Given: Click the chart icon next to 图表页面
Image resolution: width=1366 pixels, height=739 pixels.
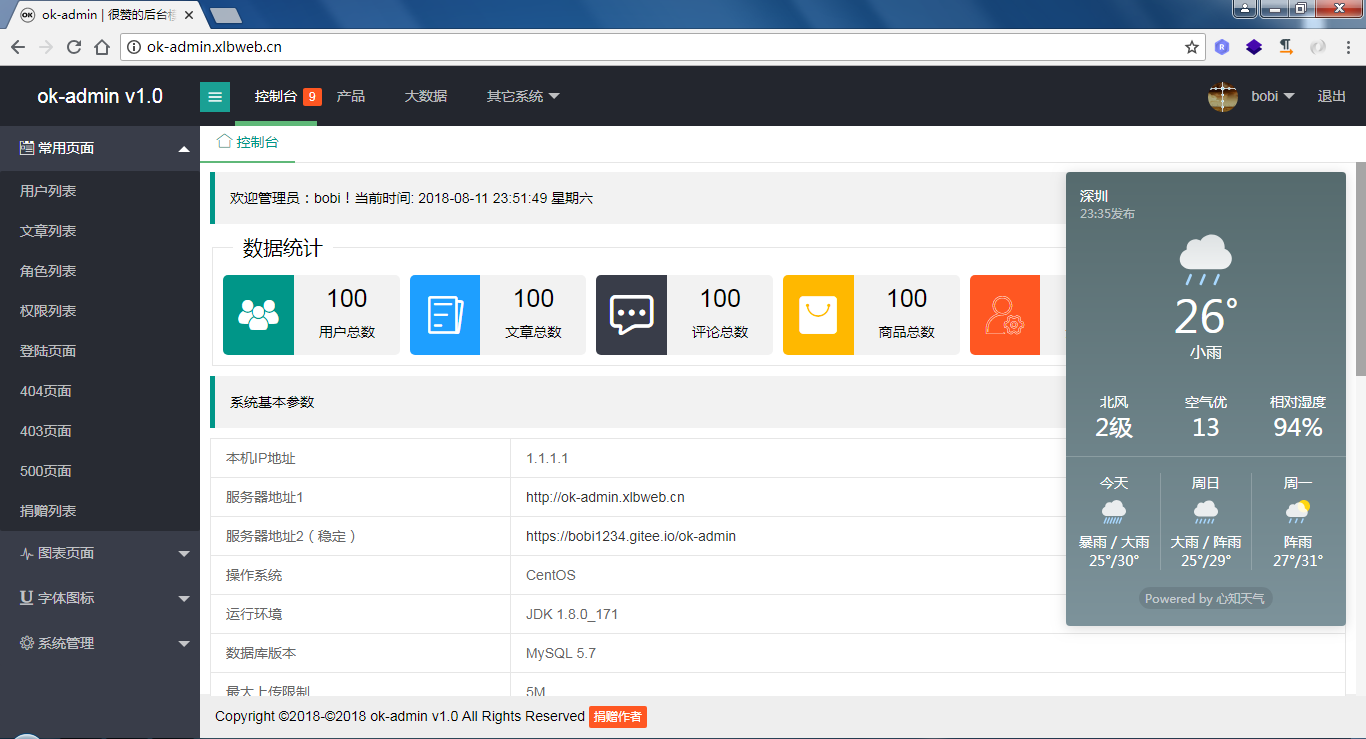Looking at the screenshot, I should tap(27, 552).
